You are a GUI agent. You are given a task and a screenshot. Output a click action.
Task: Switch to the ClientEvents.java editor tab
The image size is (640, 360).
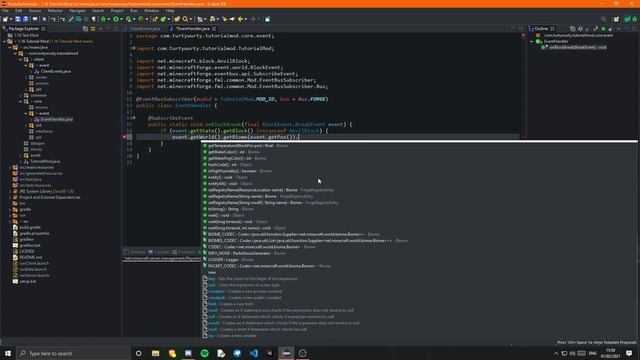(x=145, y=29)
